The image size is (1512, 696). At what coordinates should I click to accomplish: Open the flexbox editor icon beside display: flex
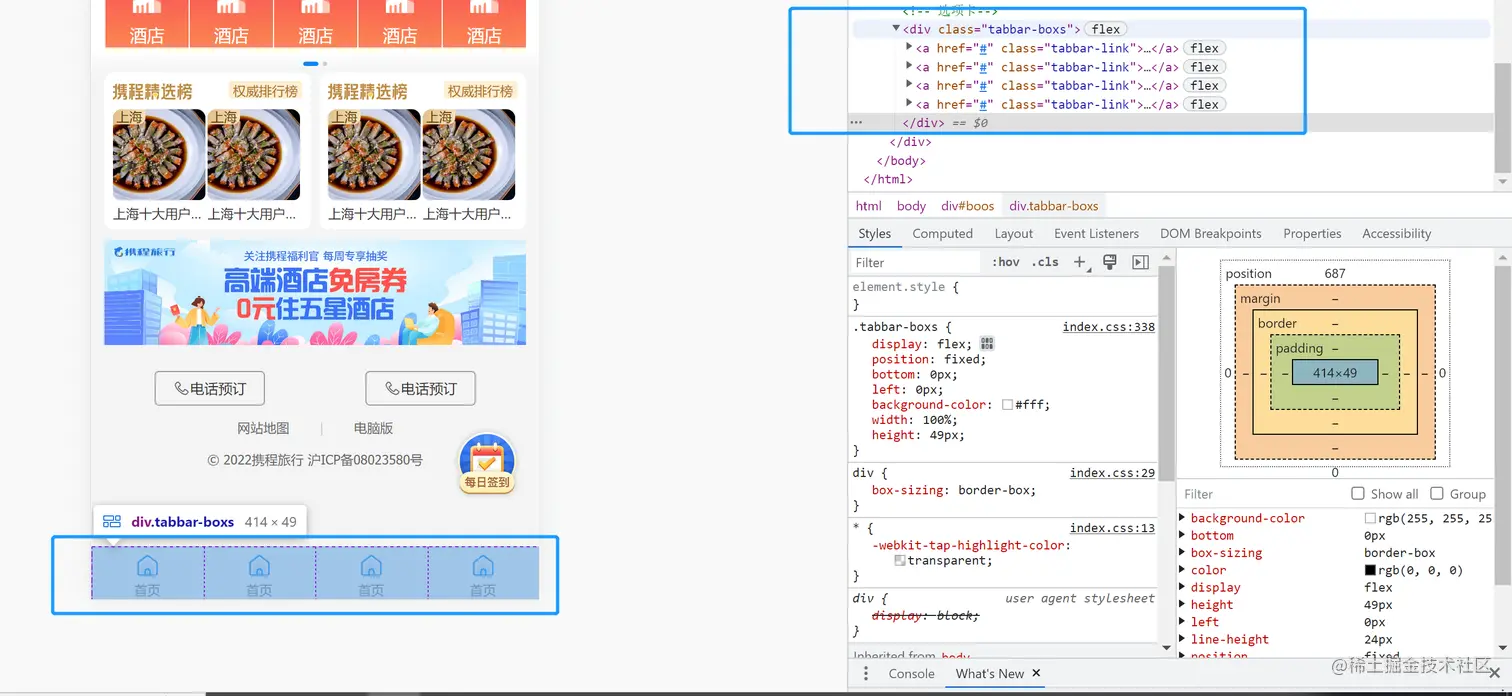pos(987,344)
